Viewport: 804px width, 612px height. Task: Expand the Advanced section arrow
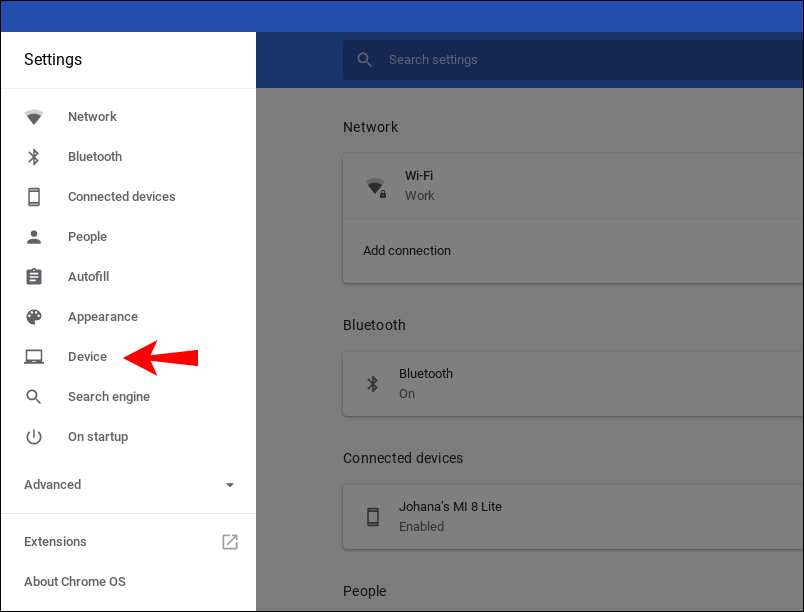[x=230, y=485]
